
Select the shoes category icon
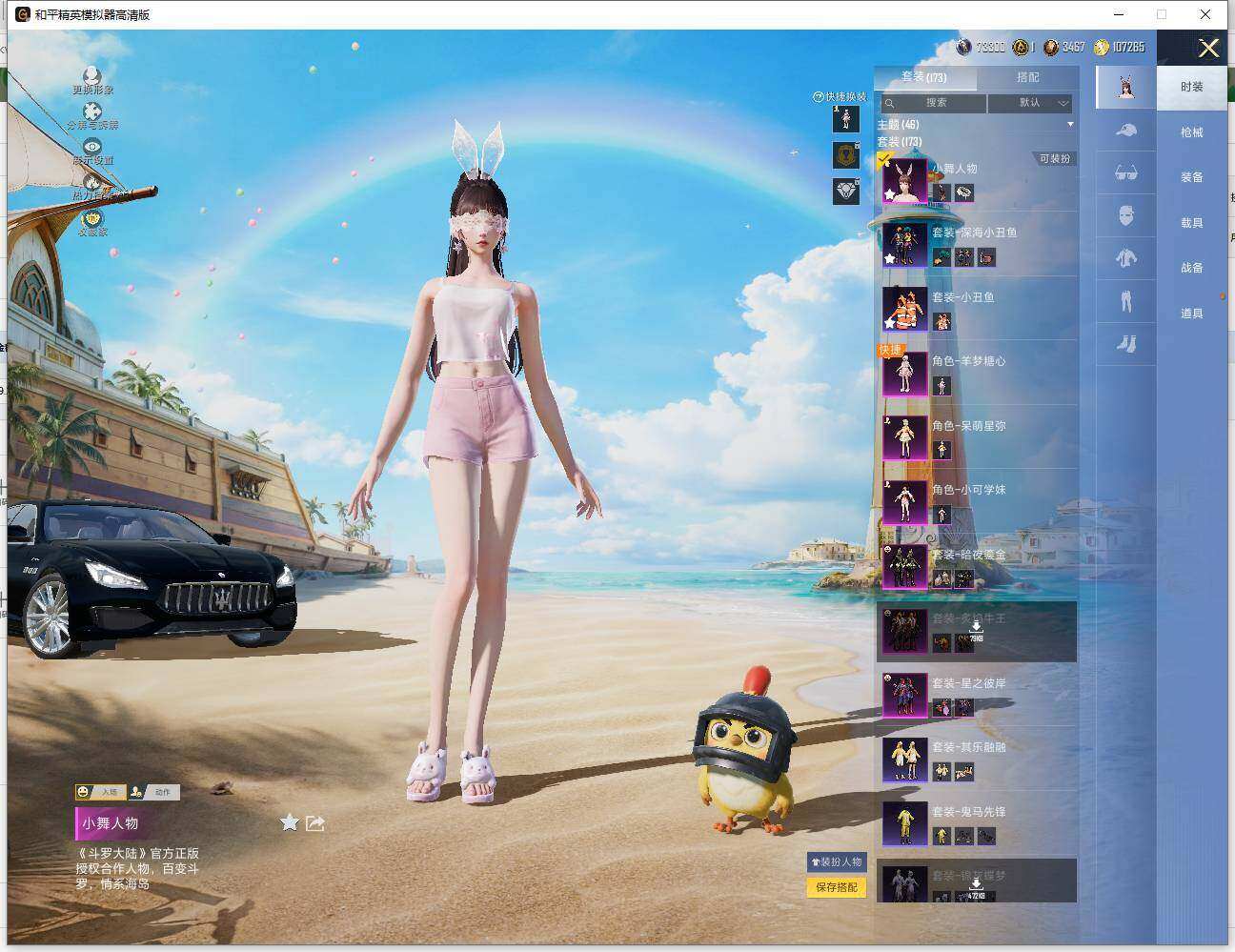click(x=1125, y=344)
